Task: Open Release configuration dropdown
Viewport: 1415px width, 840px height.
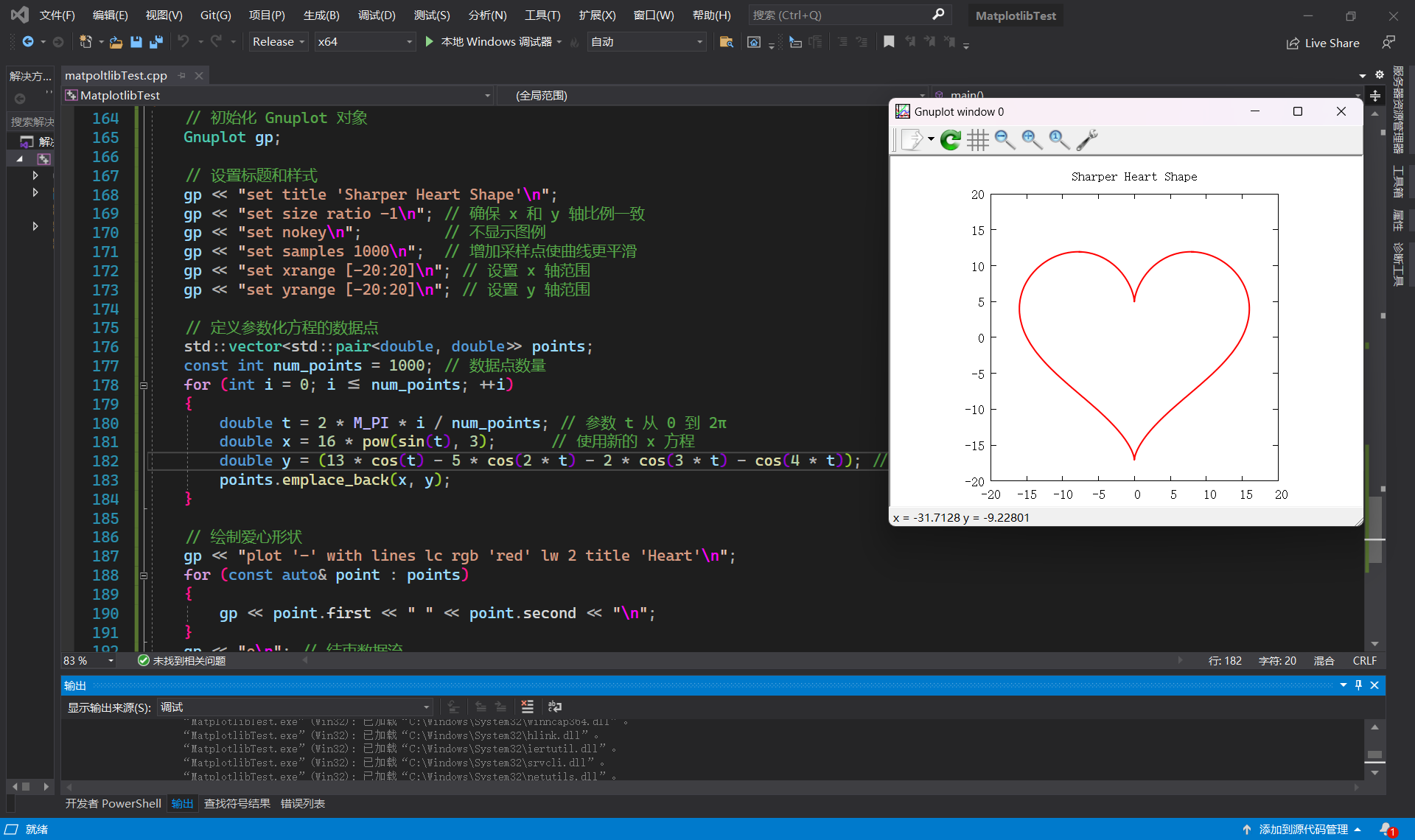Action: [x=279, y=42]
